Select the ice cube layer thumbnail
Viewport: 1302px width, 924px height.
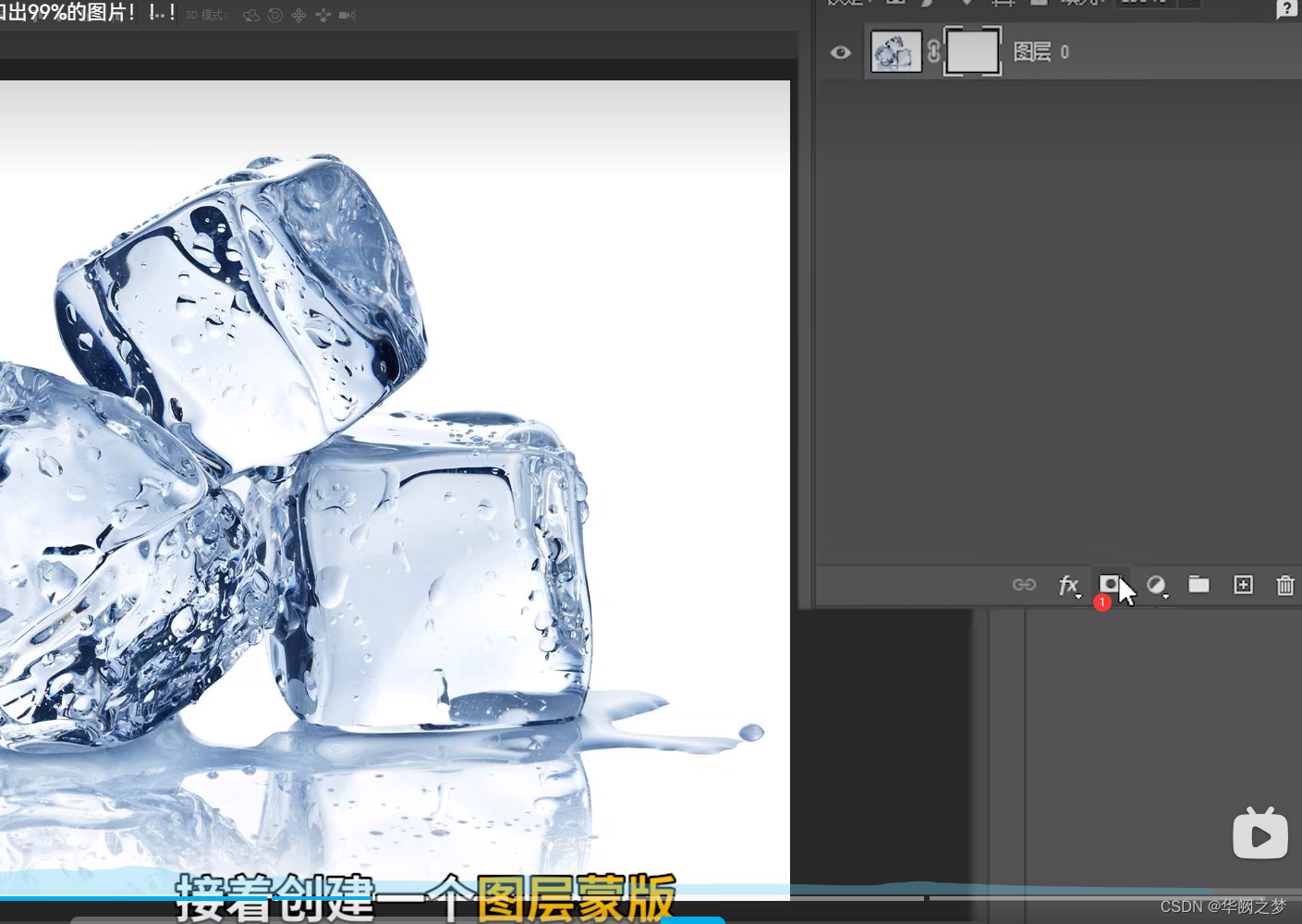tap(896, 52)
